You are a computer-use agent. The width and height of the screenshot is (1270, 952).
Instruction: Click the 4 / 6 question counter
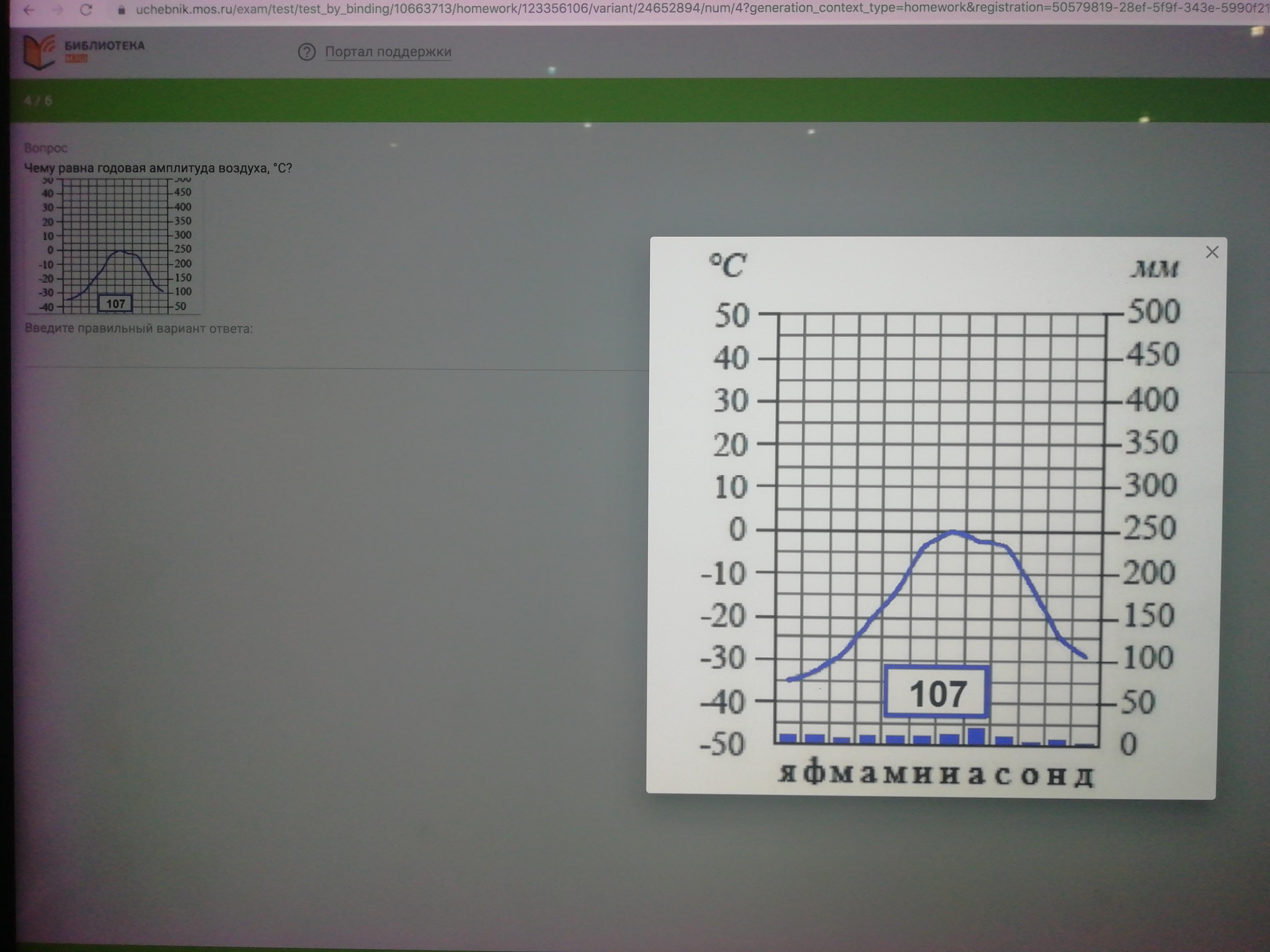[38, 101]
